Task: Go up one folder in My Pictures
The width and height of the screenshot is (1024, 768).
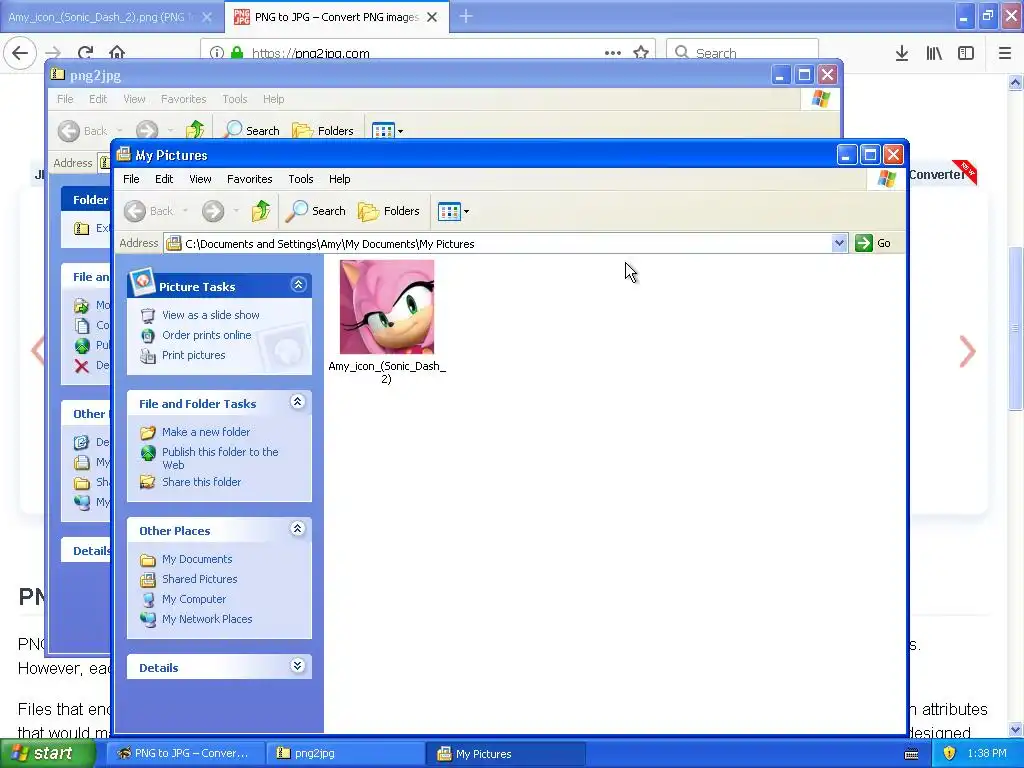Action: pos(261,211)
